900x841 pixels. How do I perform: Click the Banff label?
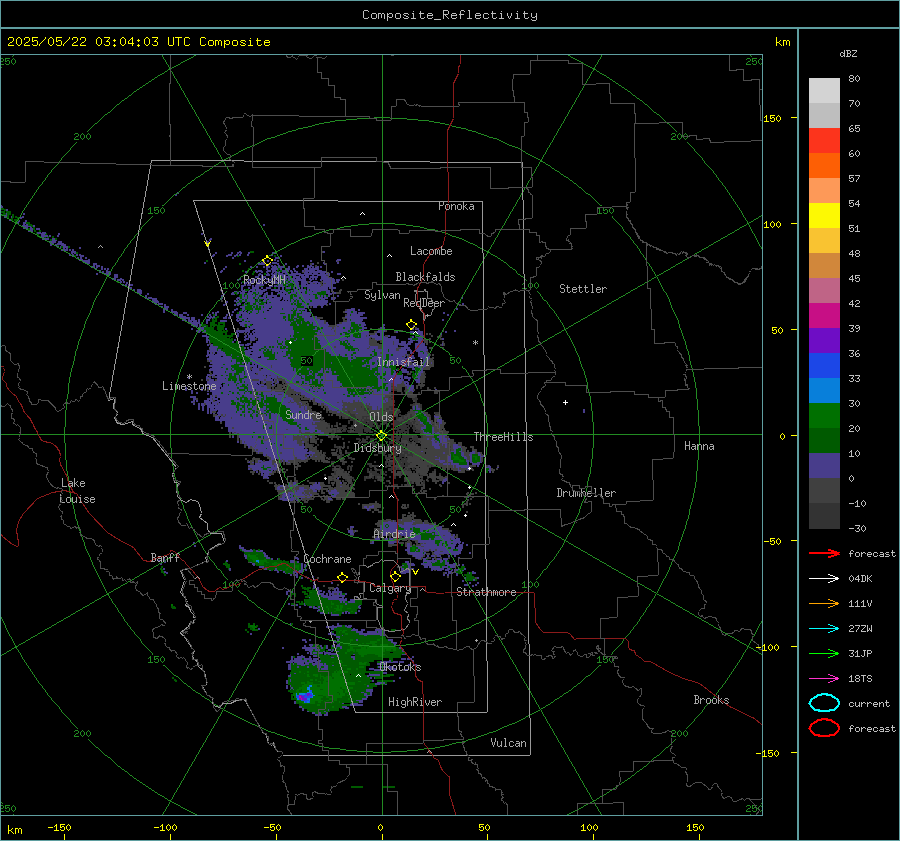pos(165,557)
